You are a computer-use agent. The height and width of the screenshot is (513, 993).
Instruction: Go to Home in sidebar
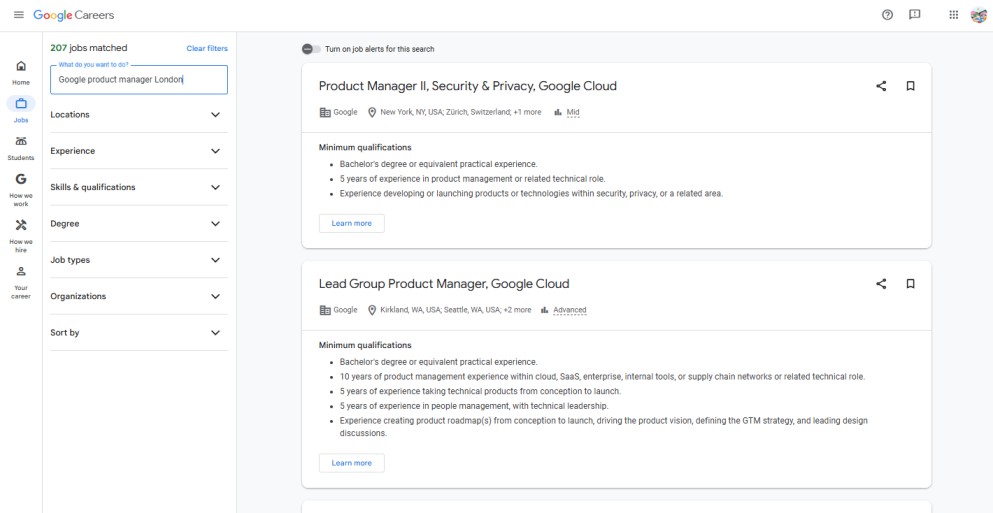pyautogui.click(x=21, y=72)
